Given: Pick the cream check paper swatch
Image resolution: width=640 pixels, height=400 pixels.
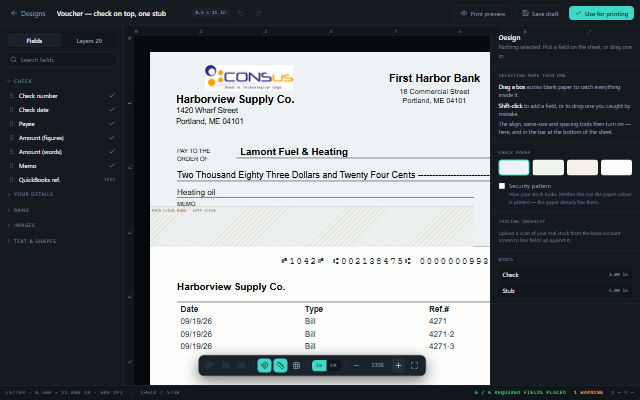Looking at the screenshot, I should (582, 167).
